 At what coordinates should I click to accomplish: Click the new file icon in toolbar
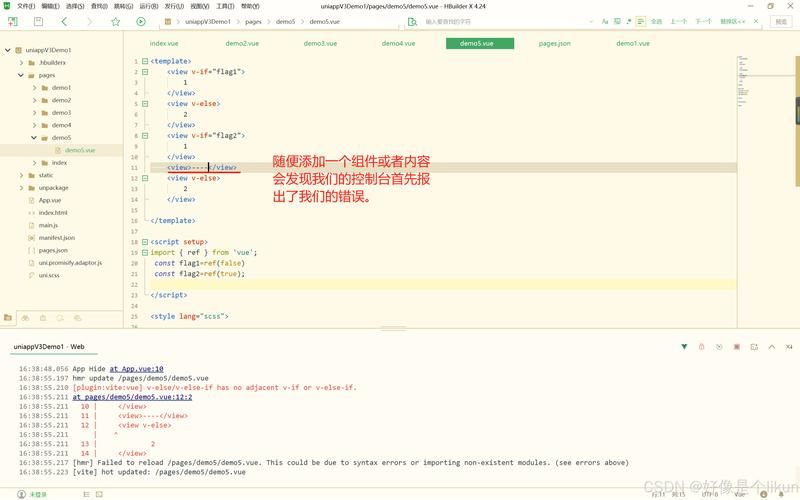13,21
